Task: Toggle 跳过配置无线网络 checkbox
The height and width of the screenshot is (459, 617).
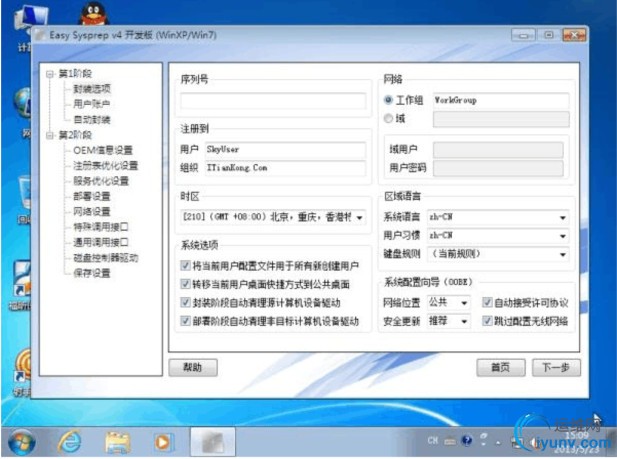Action: point(487,321)
